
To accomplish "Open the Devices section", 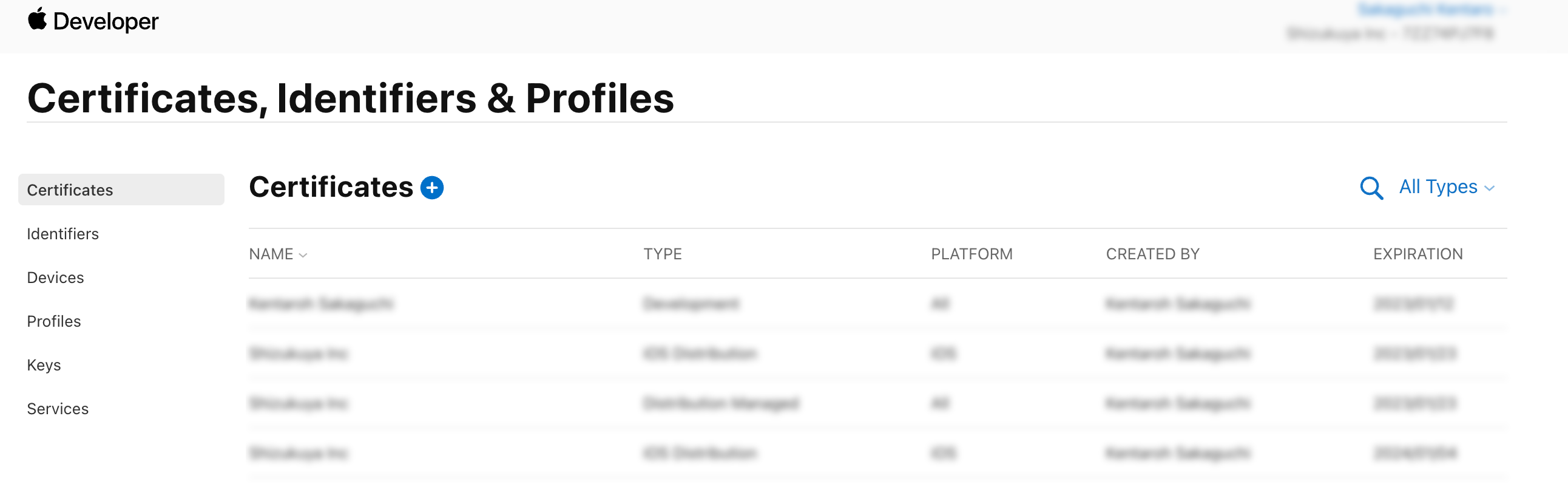I will point(55,278).
